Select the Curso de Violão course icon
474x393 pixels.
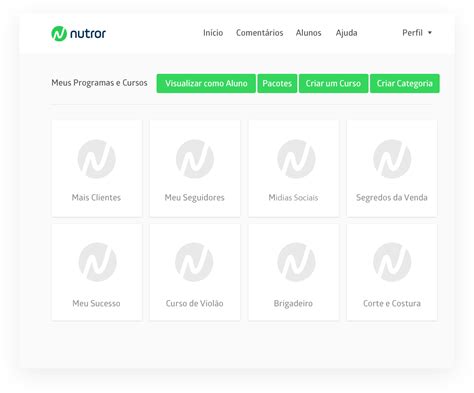click(x=194, y=262)
